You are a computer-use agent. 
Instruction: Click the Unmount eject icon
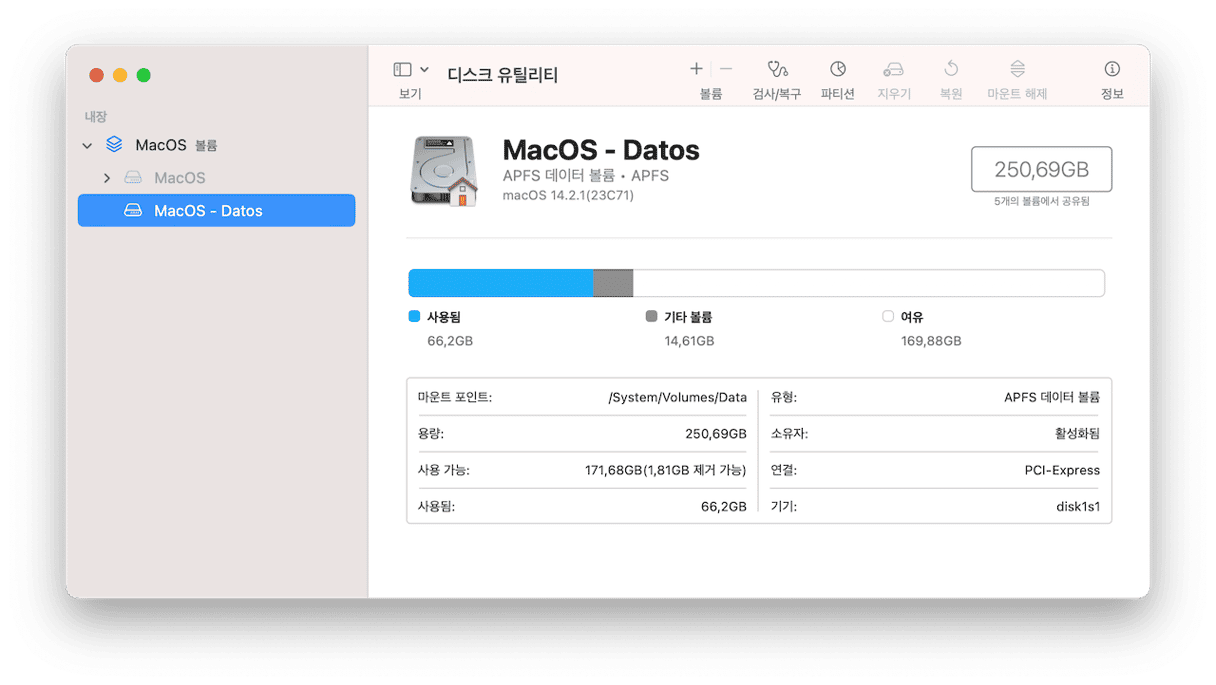pos(1017,69)
